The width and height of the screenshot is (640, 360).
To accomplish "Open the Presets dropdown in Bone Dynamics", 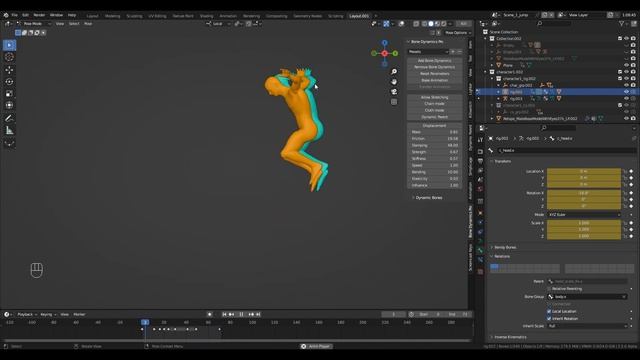I will pos(428,52).
